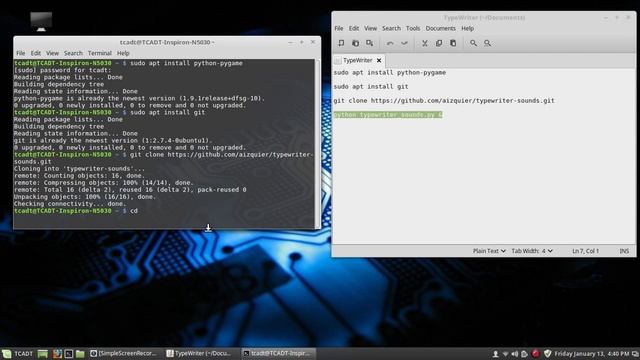
Task: Open Edit menu in text editor
Action: (354, 28)
